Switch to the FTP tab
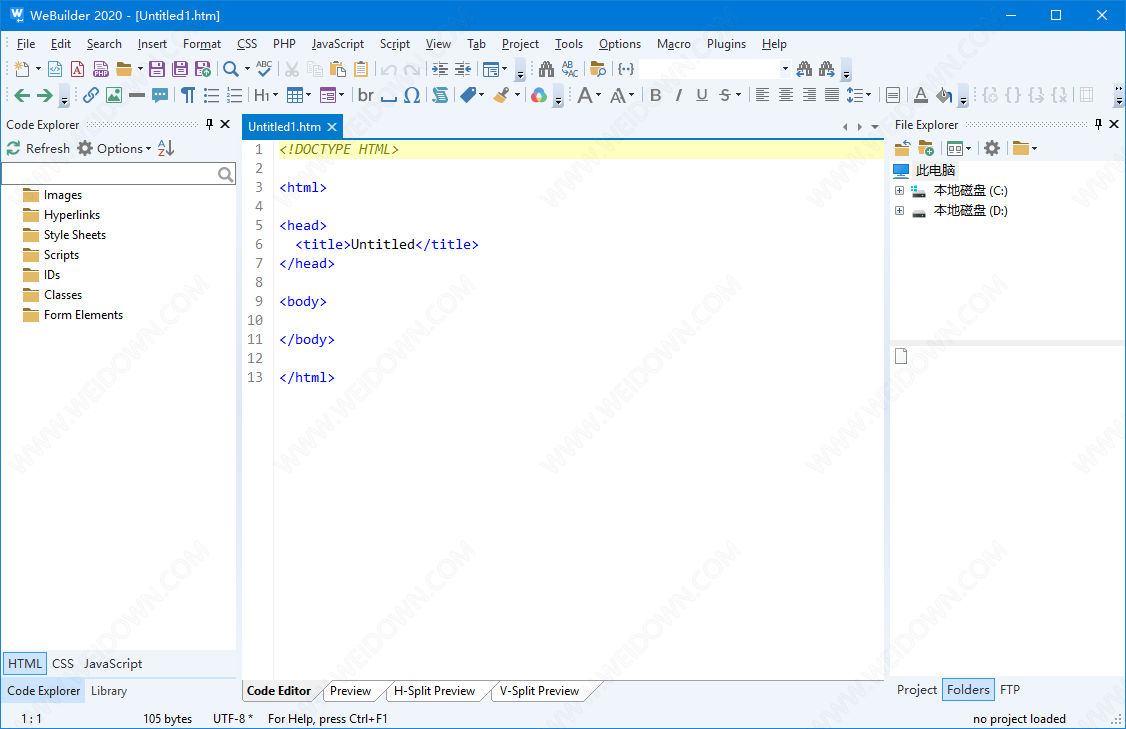 point(1010,689)
